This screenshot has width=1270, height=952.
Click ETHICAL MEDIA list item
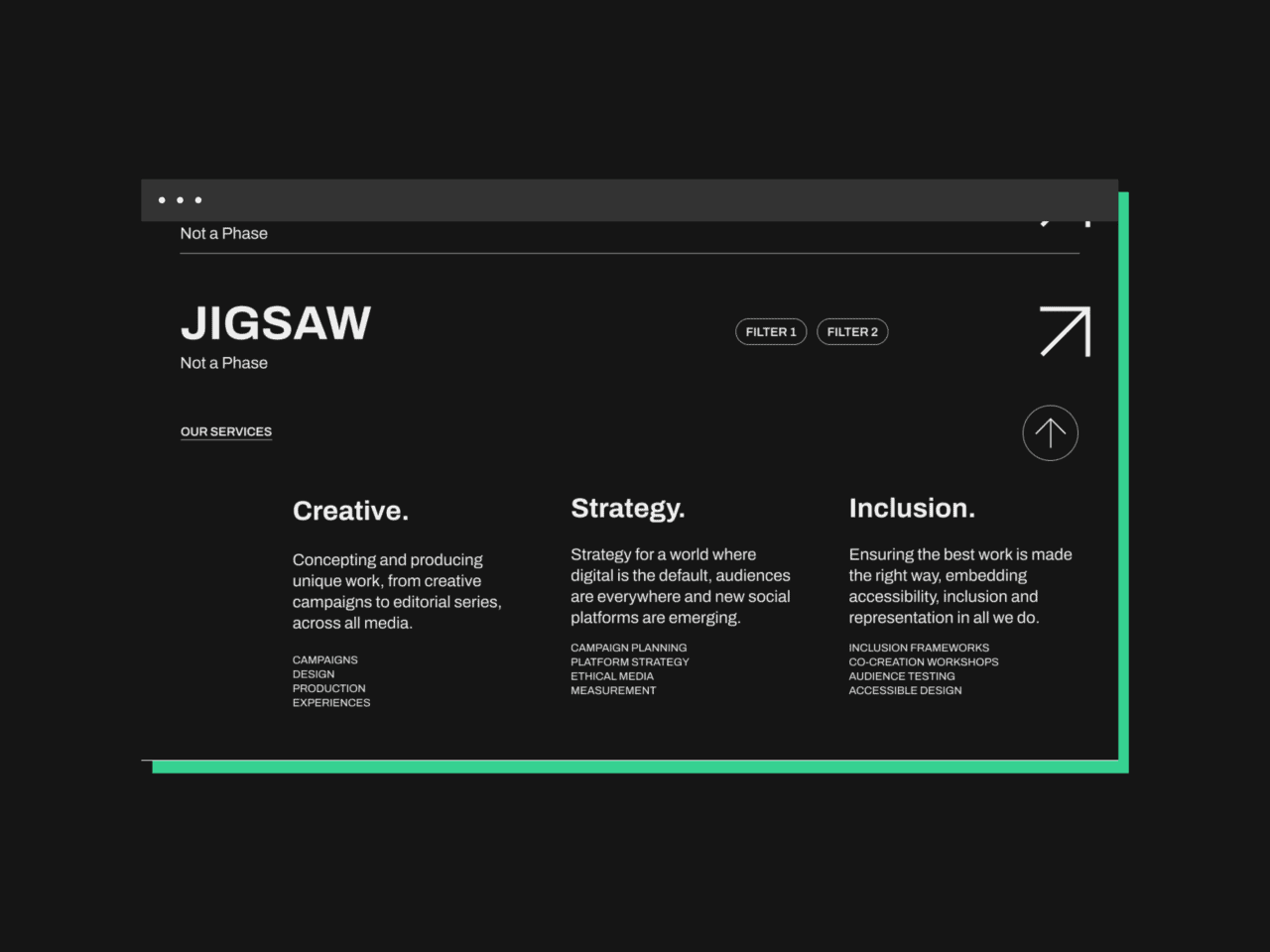(x=612, y=676)
